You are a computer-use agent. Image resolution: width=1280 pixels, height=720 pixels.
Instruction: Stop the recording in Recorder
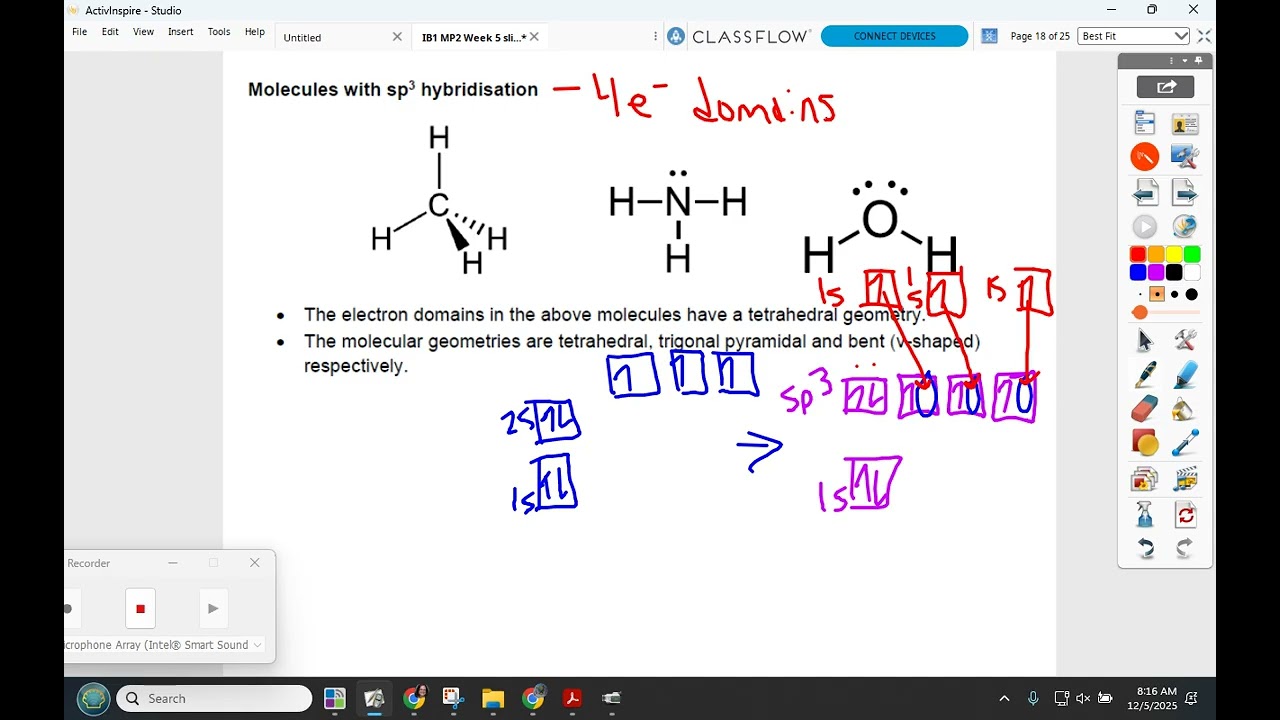tap(140, 608)
